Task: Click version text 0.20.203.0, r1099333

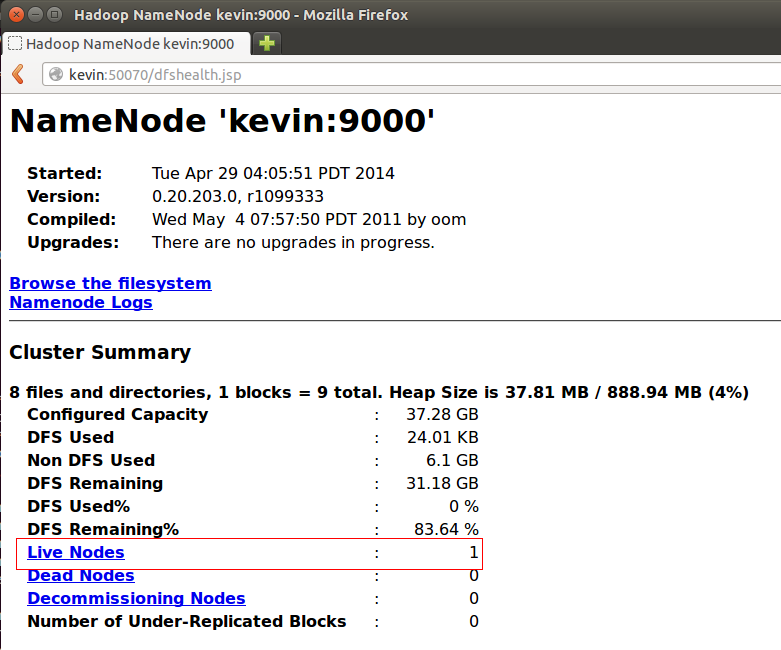Action: [238, 196]
